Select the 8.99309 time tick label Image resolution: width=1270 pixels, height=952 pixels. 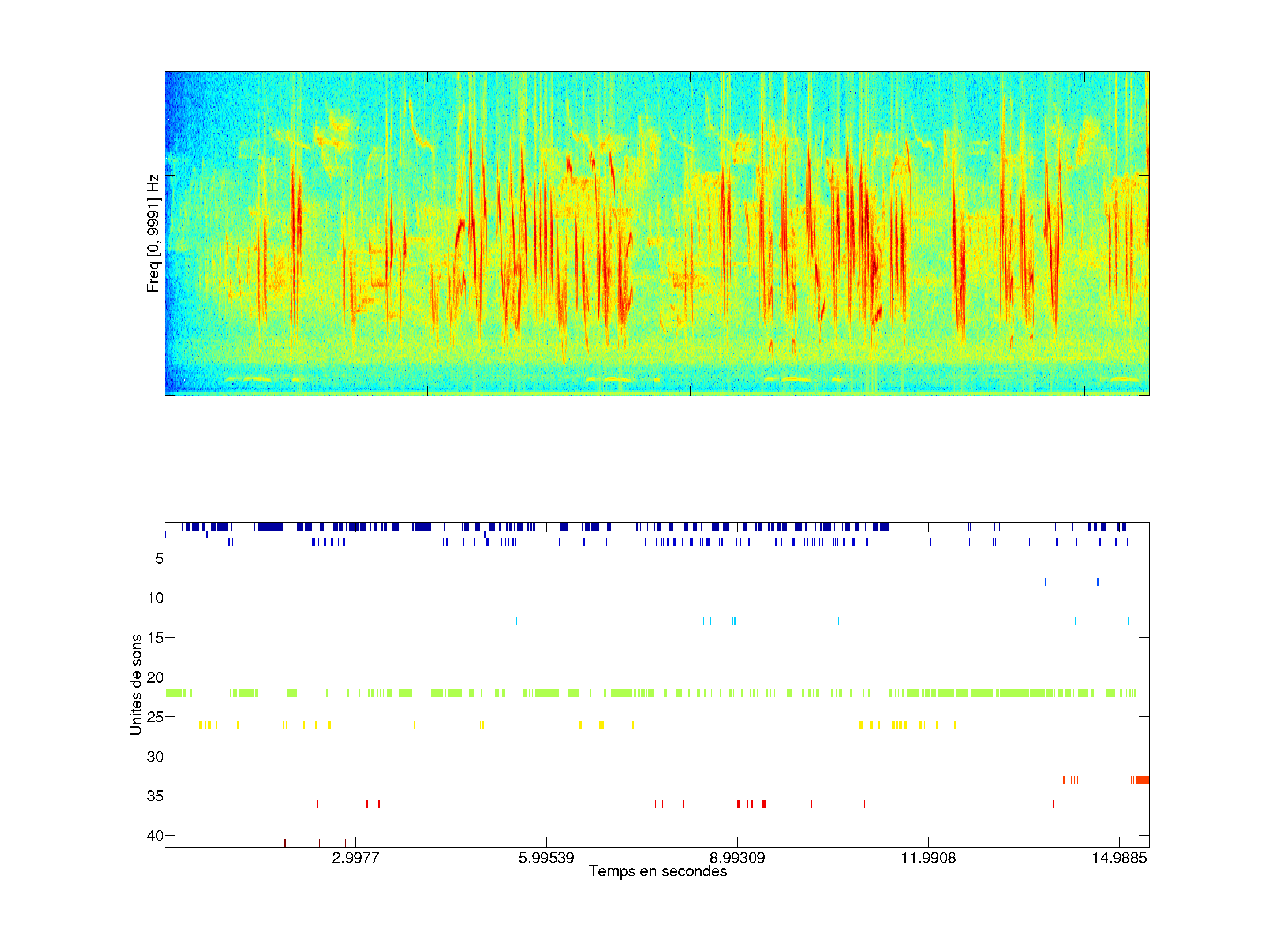click(x=737, y=858)
